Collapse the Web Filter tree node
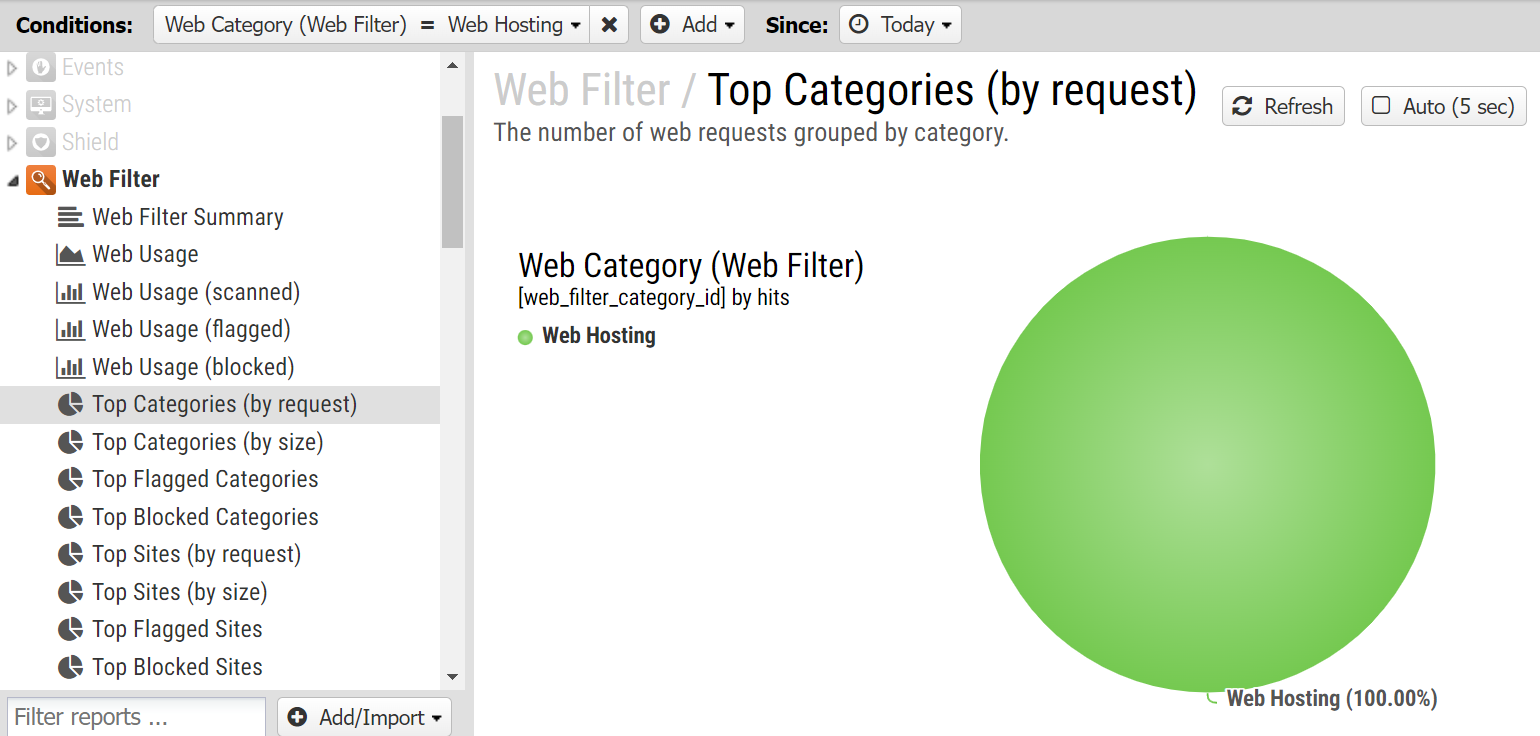 coord(13,181)
